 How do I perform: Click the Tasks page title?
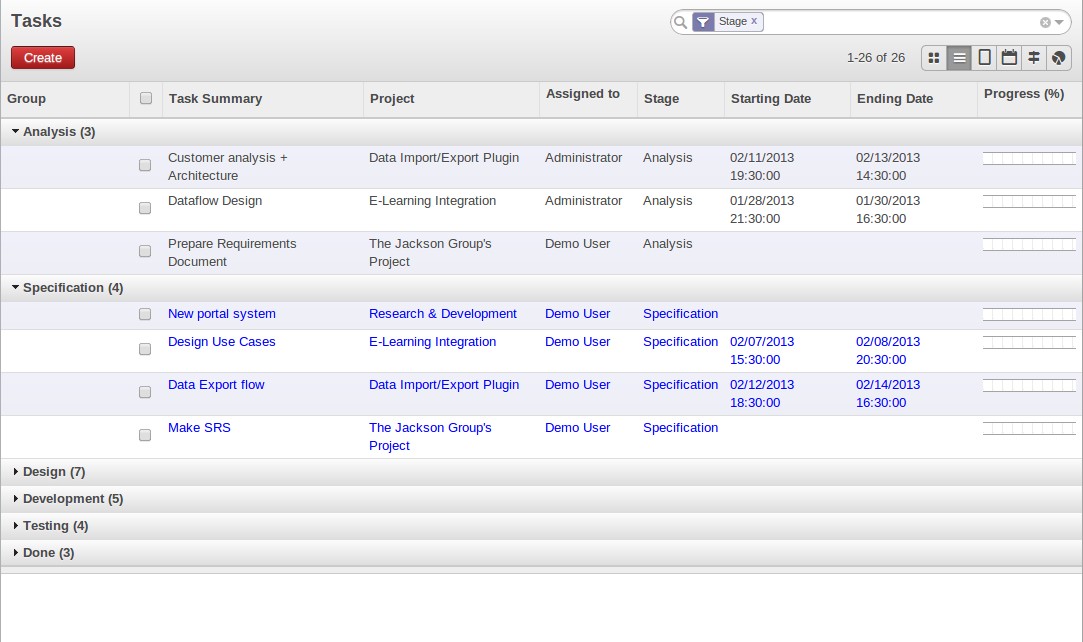point(37,21)
